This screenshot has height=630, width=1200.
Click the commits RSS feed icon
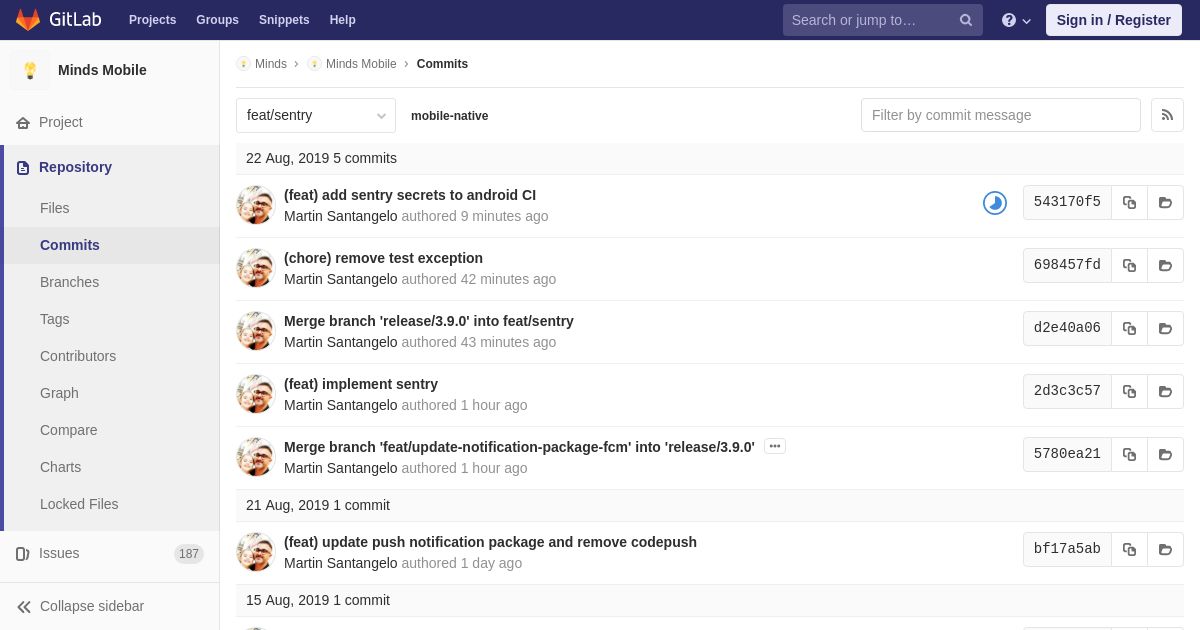[x=1167, y=115]
